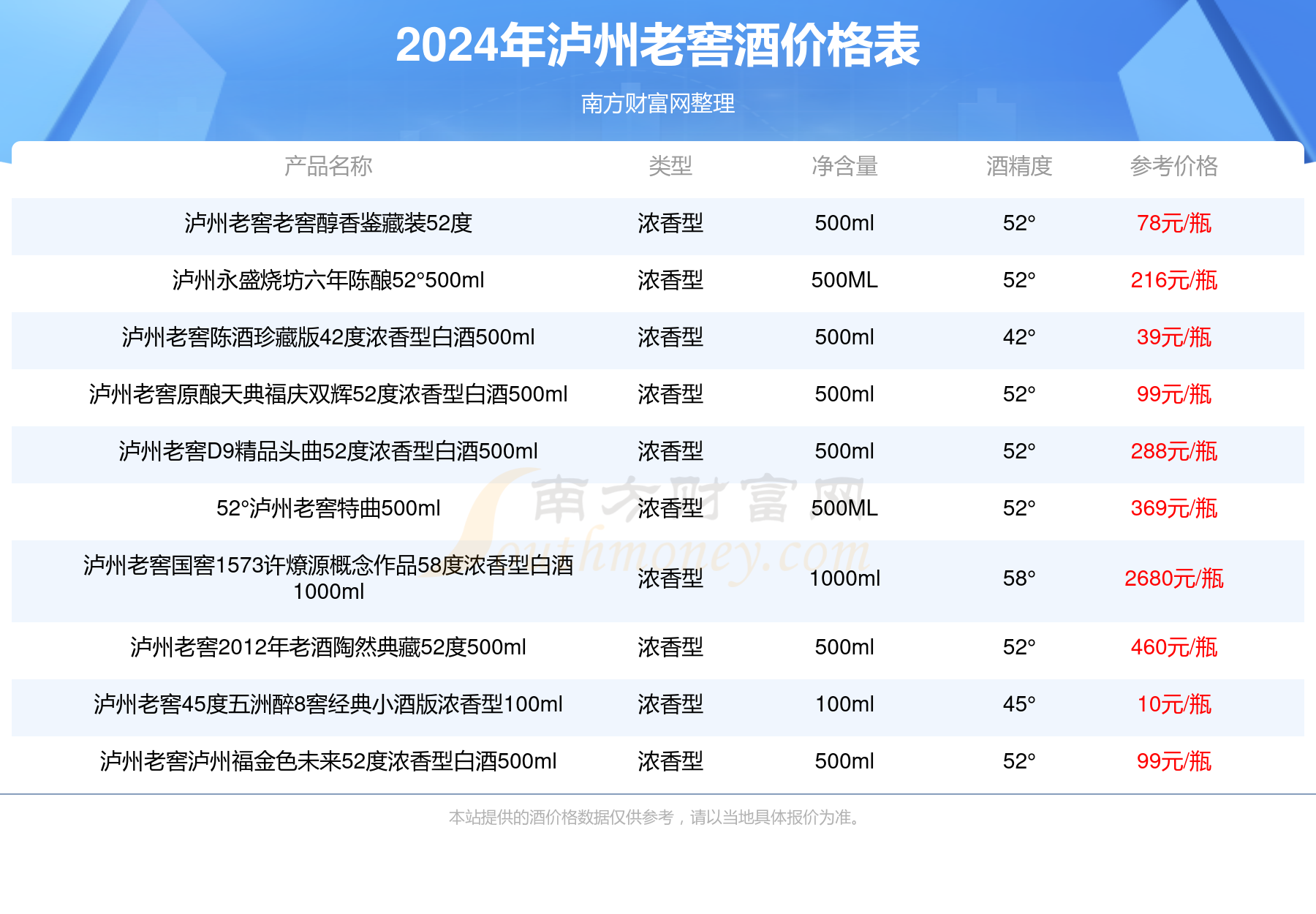Image resolution: width=1316 pixels, height=914 pixels.
Task: Click the 类型 column header
Action: [x=670, y=167]
